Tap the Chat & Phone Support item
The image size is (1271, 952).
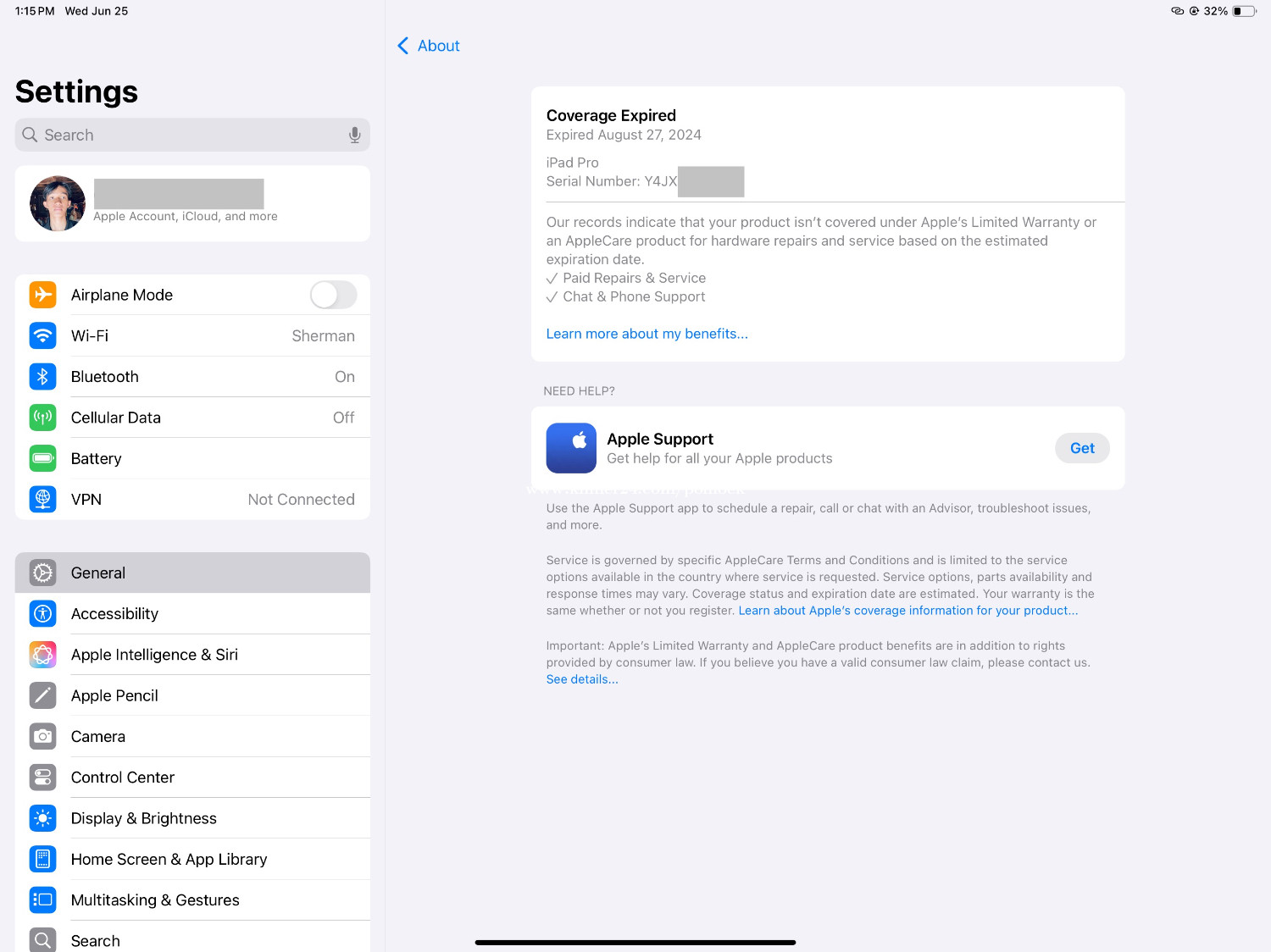point(625,296)
